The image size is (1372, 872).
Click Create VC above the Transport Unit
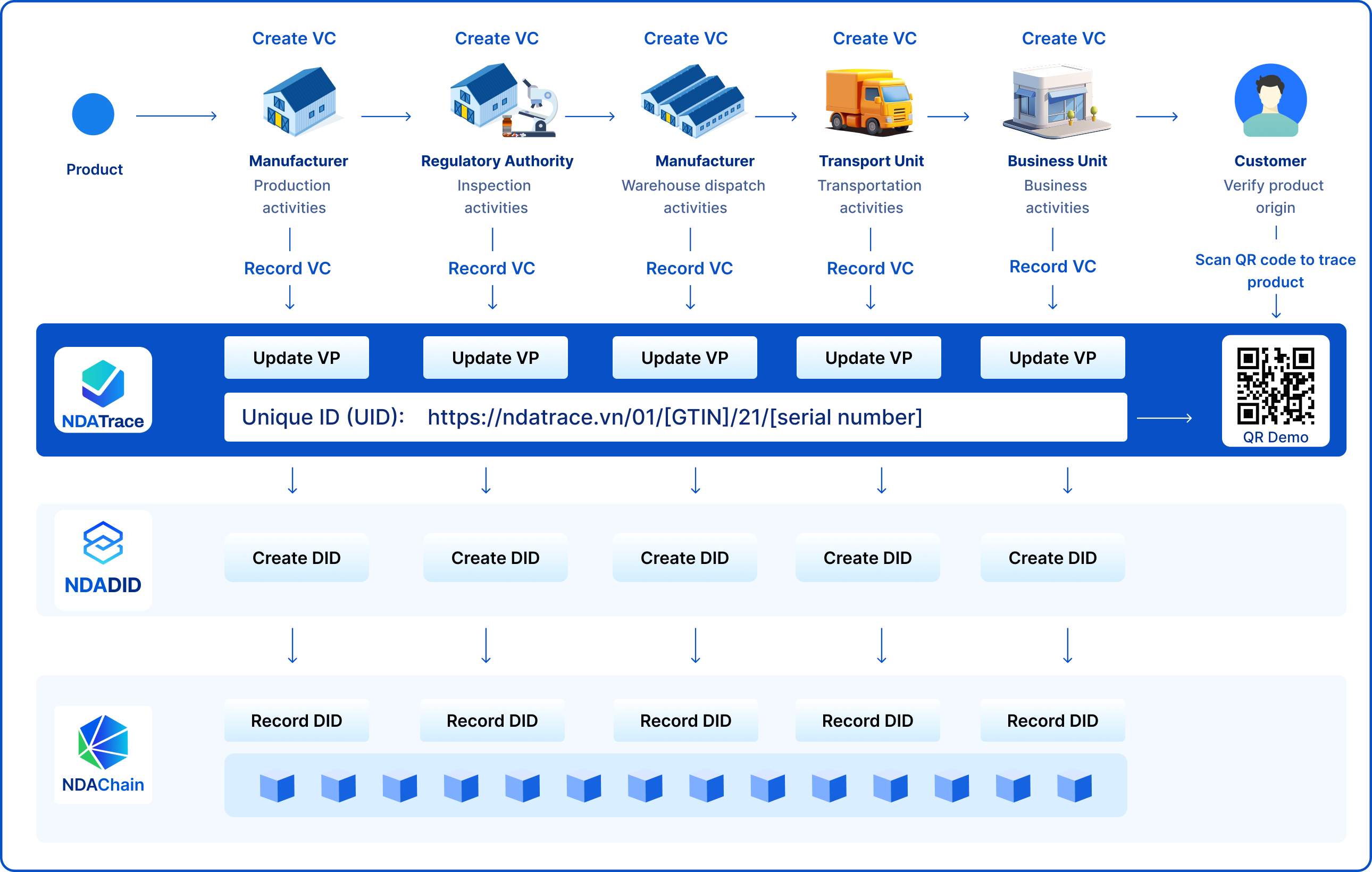coord(874,38)
